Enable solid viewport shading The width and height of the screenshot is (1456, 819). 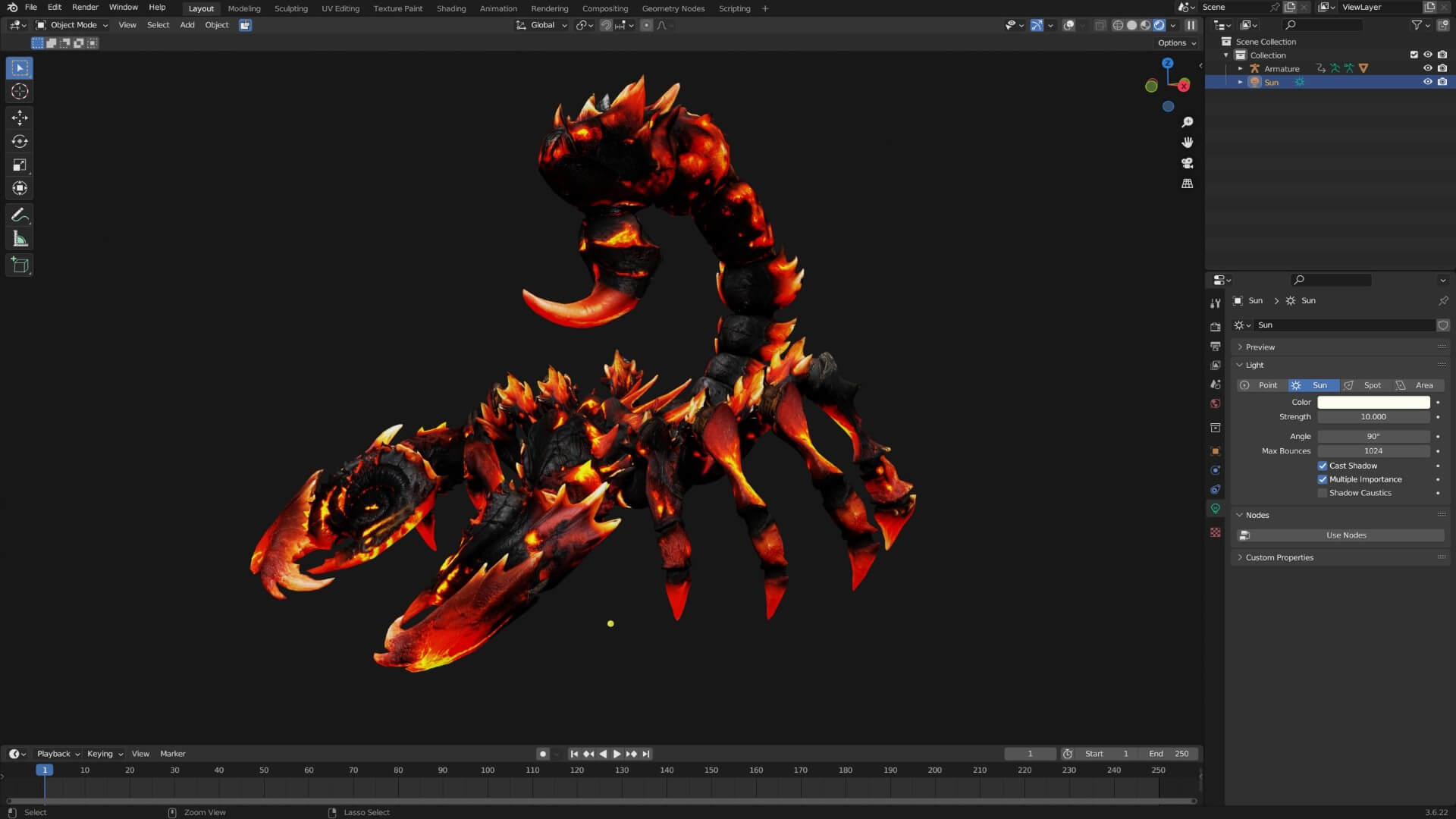pyautogui.click(x=1131, y=25)
